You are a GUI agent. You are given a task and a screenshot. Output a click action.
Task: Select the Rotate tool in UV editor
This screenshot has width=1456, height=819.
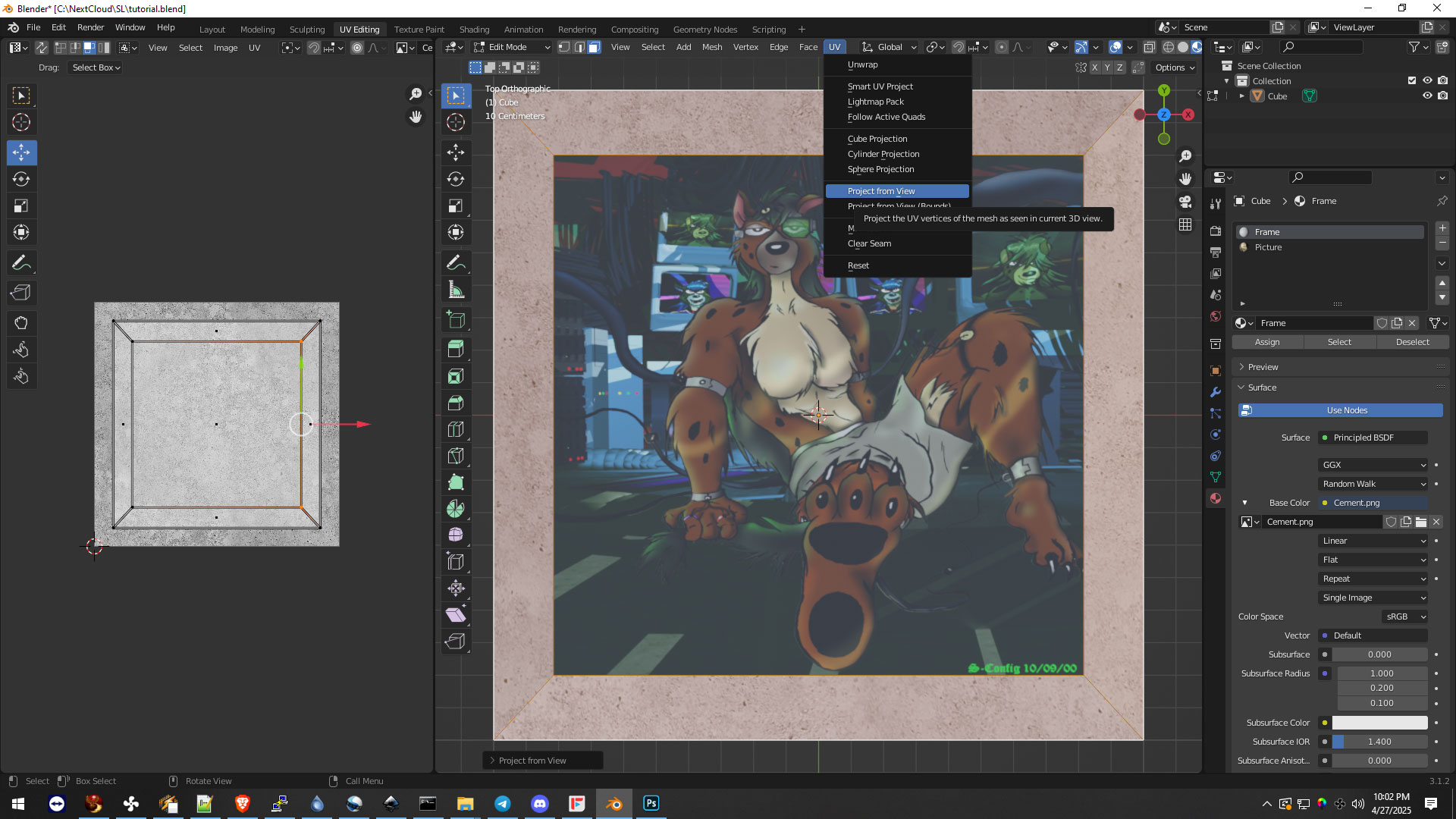click(21, 179)
